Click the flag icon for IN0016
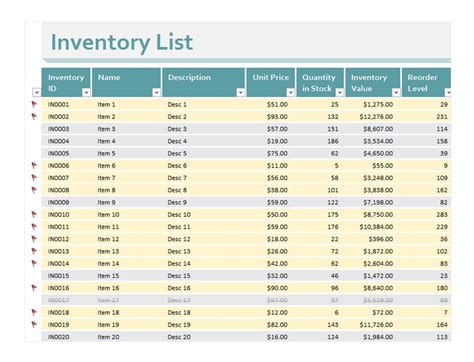474x362 pixels. pos(34,288)
